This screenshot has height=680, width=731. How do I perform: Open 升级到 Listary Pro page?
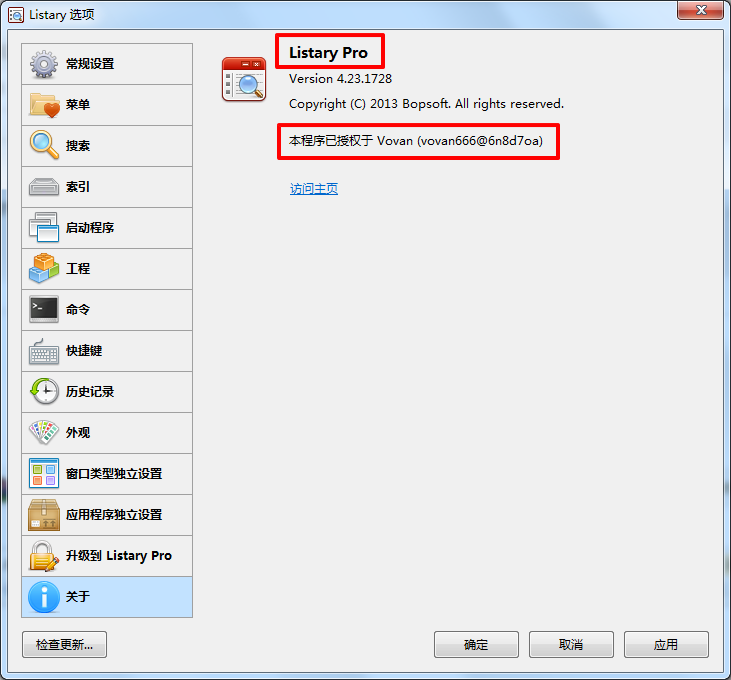107,556
